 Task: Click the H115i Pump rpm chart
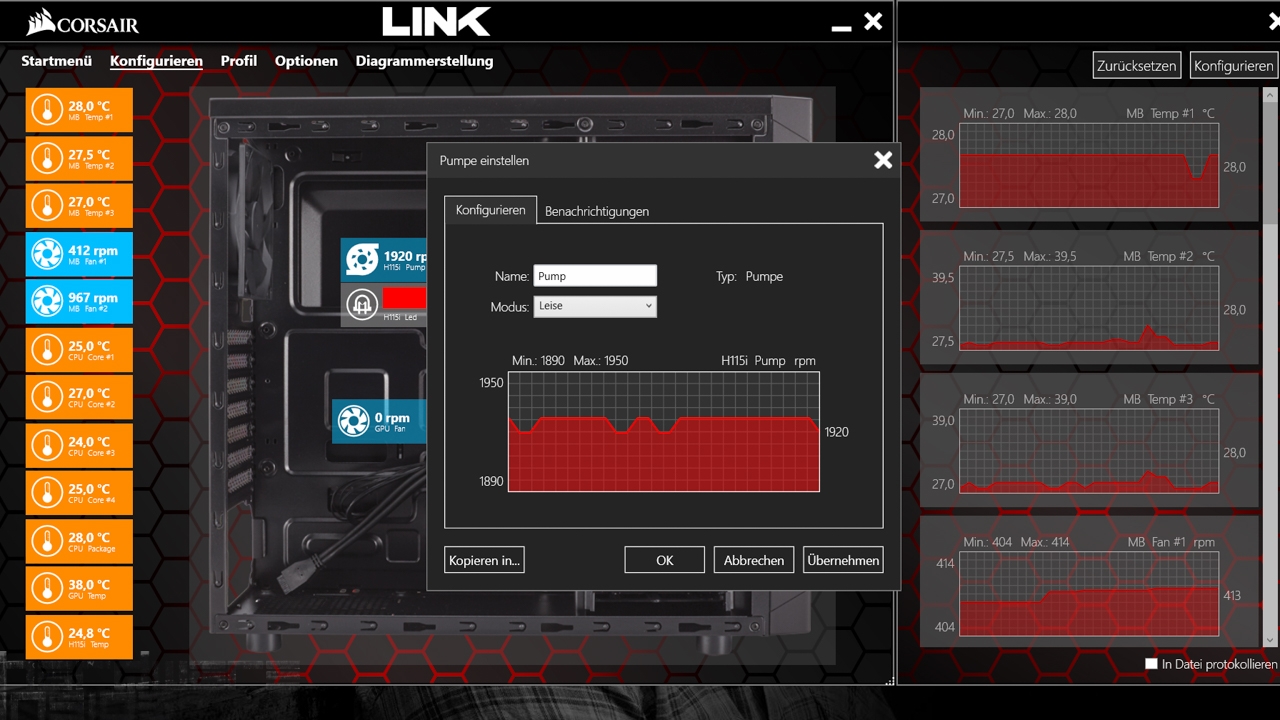pyautogui.click(x=664, y=432)
